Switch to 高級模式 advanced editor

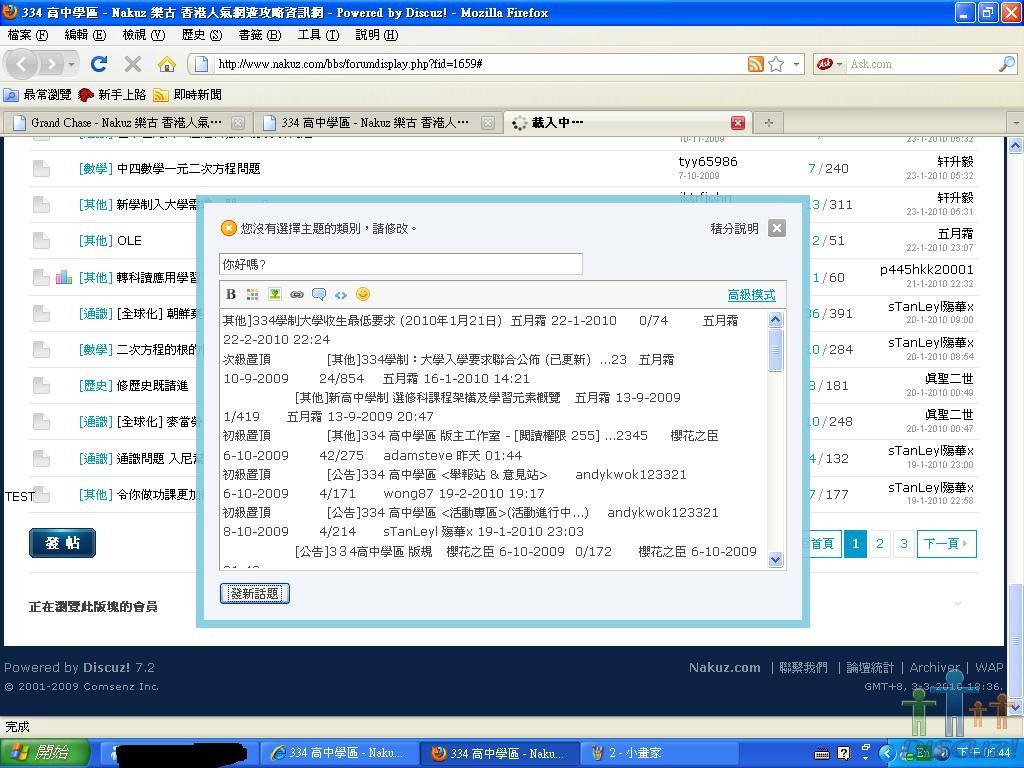point(751,295)
